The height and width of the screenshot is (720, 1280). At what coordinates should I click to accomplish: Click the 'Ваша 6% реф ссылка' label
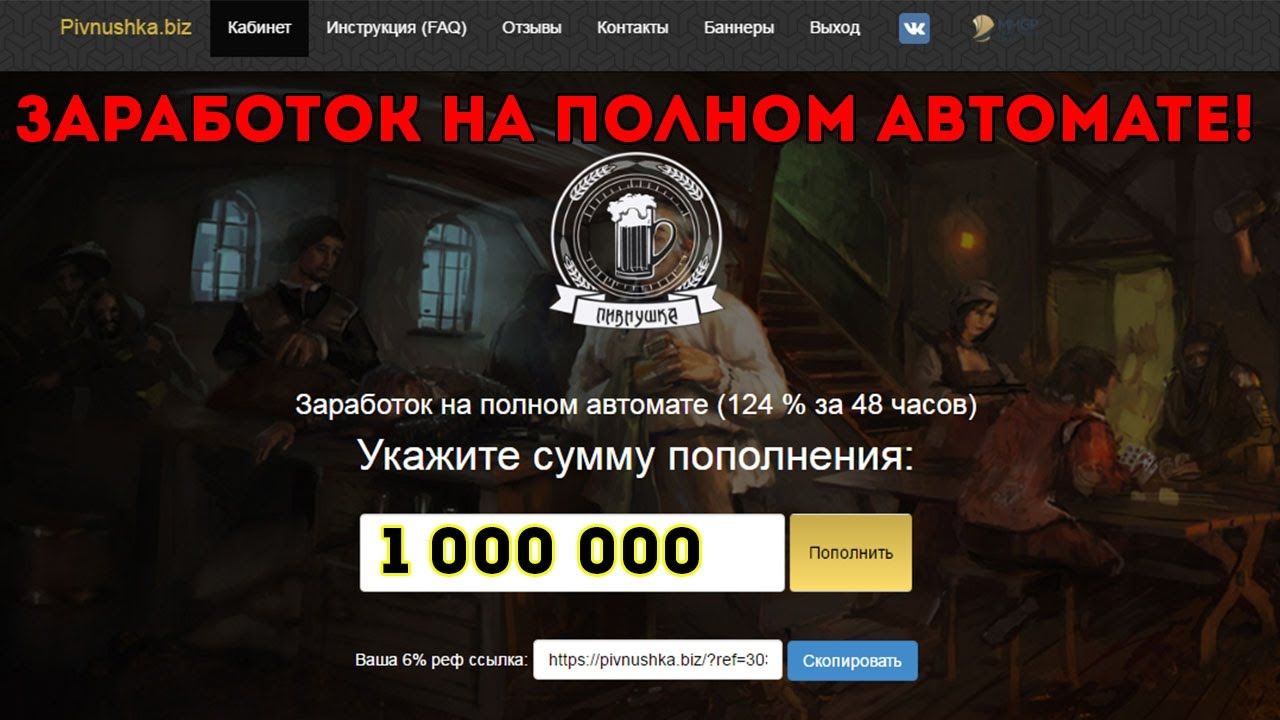[x=441, y=661]
